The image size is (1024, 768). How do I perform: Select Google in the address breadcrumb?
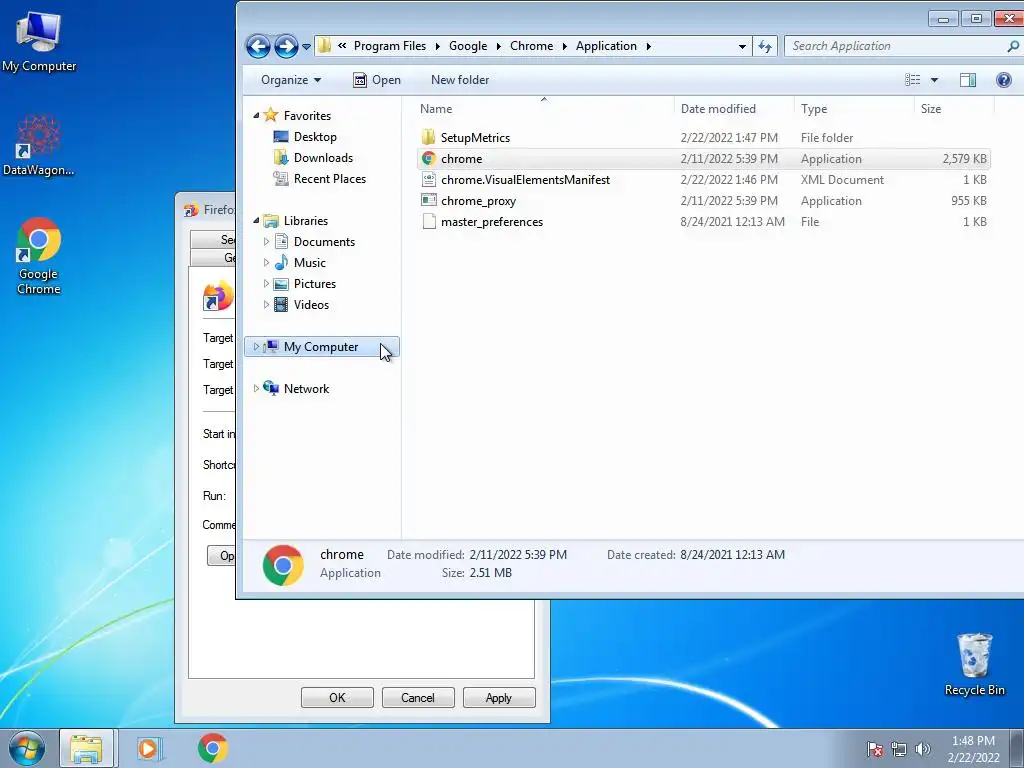point(468,46)
